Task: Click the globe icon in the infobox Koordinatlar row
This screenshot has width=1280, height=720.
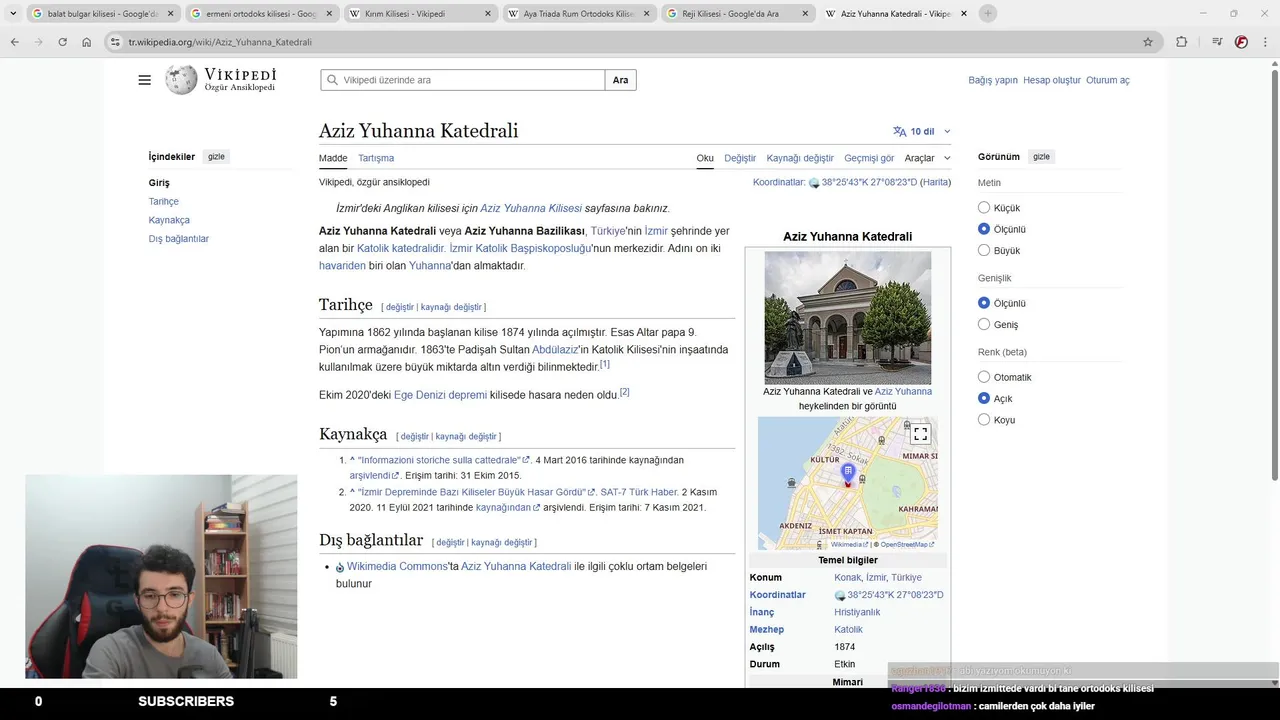Action: (x=840, y=595)
